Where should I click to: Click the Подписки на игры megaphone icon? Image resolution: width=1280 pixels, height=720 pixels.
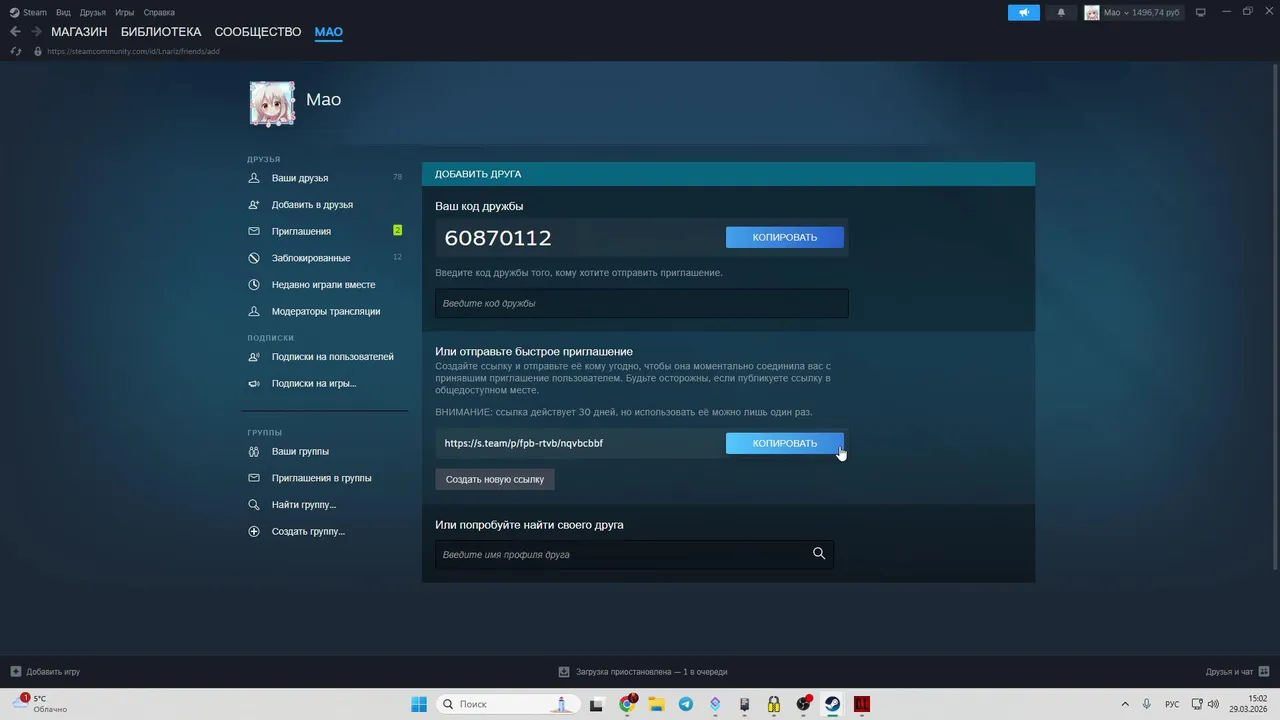click(x=254, y=383)
